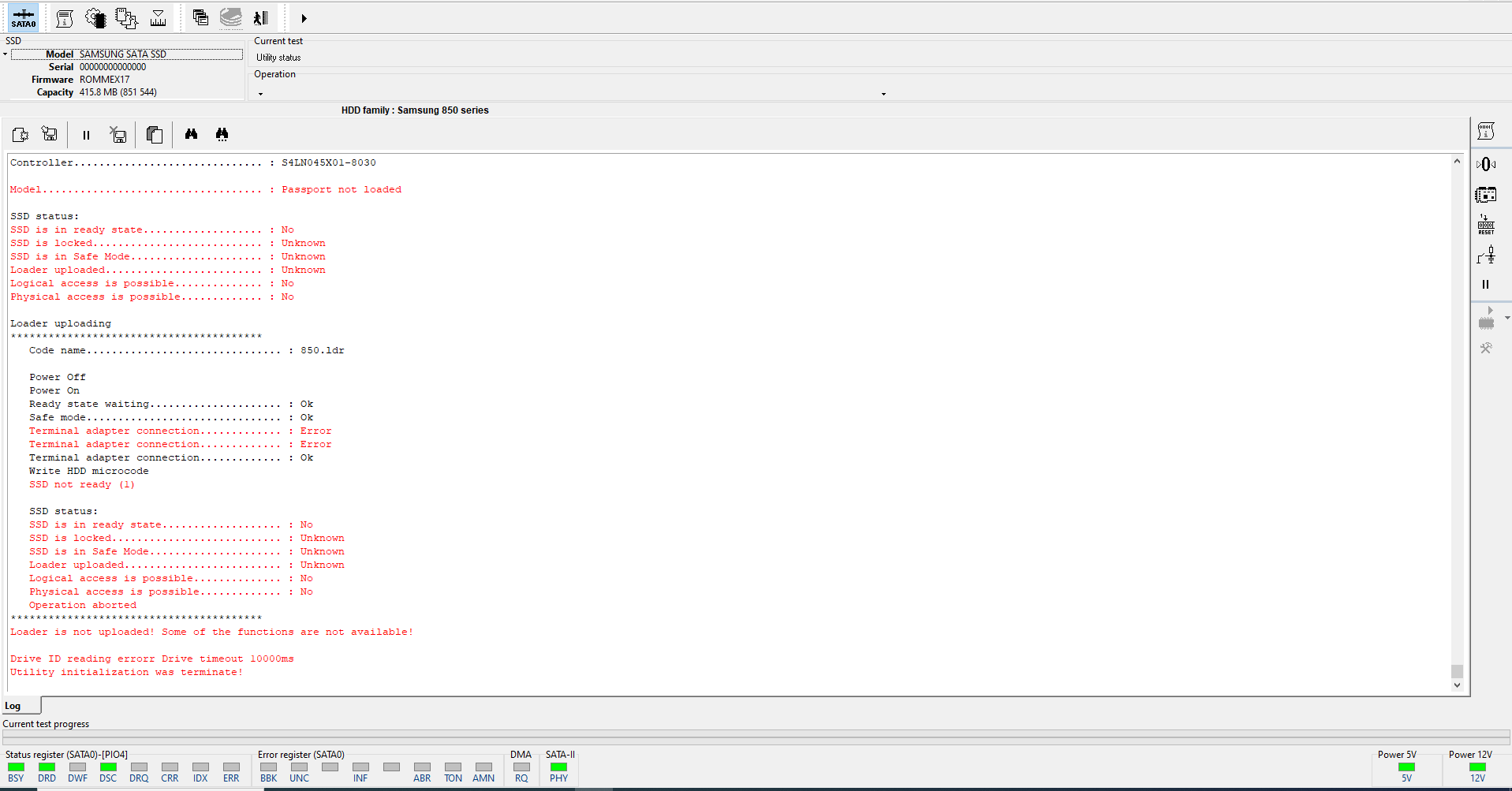This screenshot has height=791, width=1512.
Task: Click the power switch schematic icon
Action: (x=1486, y=255)
